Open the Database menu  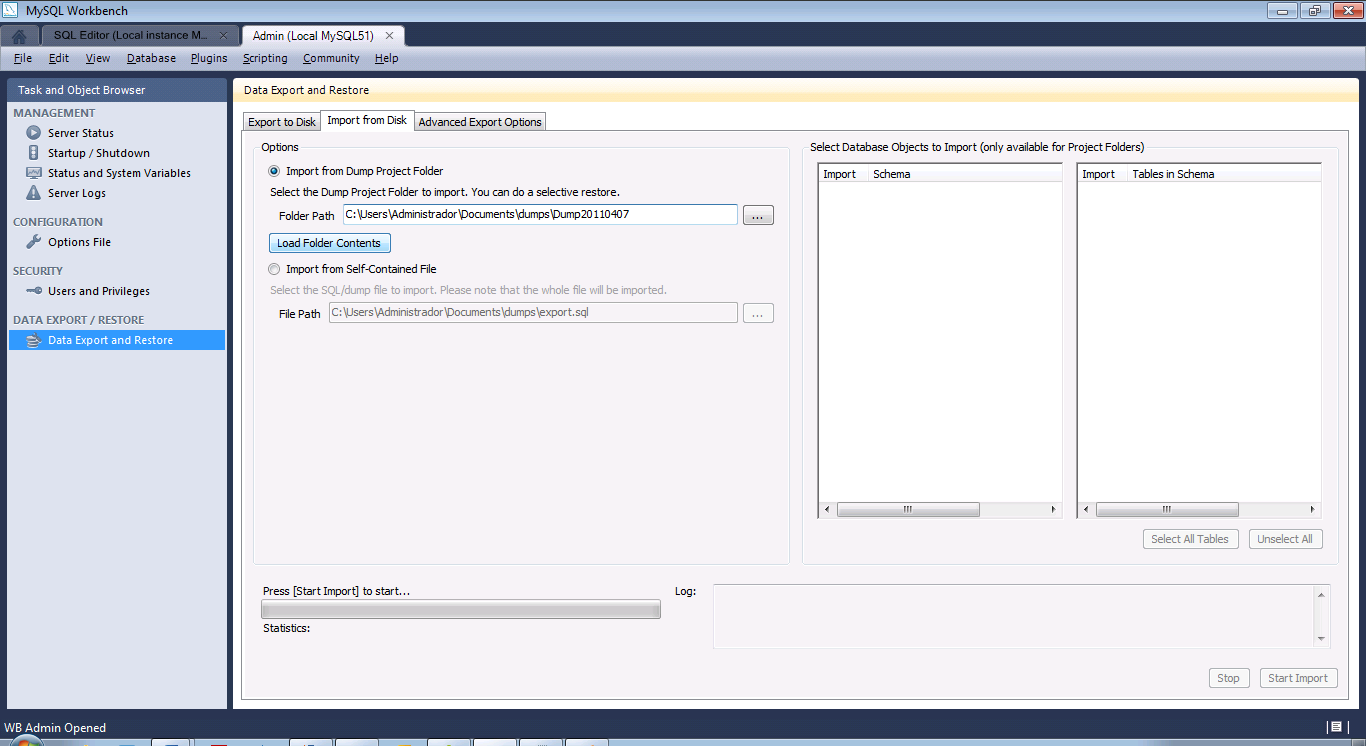pyautogui.click(x=151, y=58)
